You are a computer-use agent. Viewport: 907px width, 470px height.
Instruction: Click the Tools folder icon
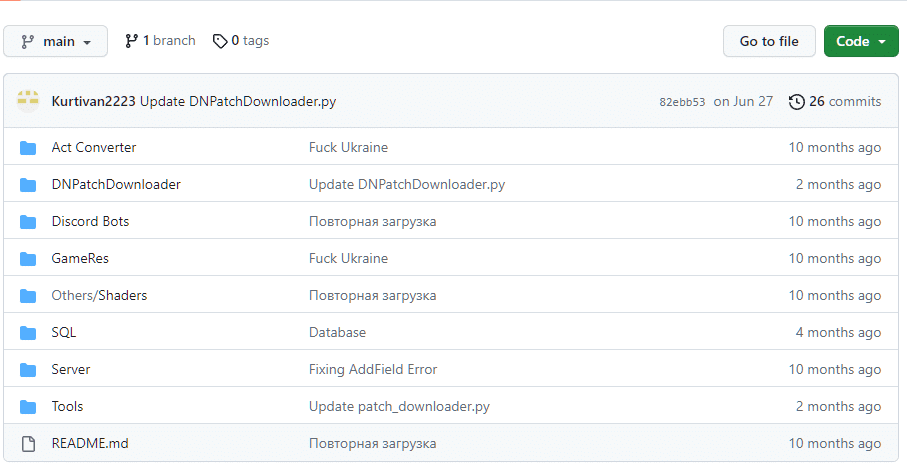(x=28, y=407)
